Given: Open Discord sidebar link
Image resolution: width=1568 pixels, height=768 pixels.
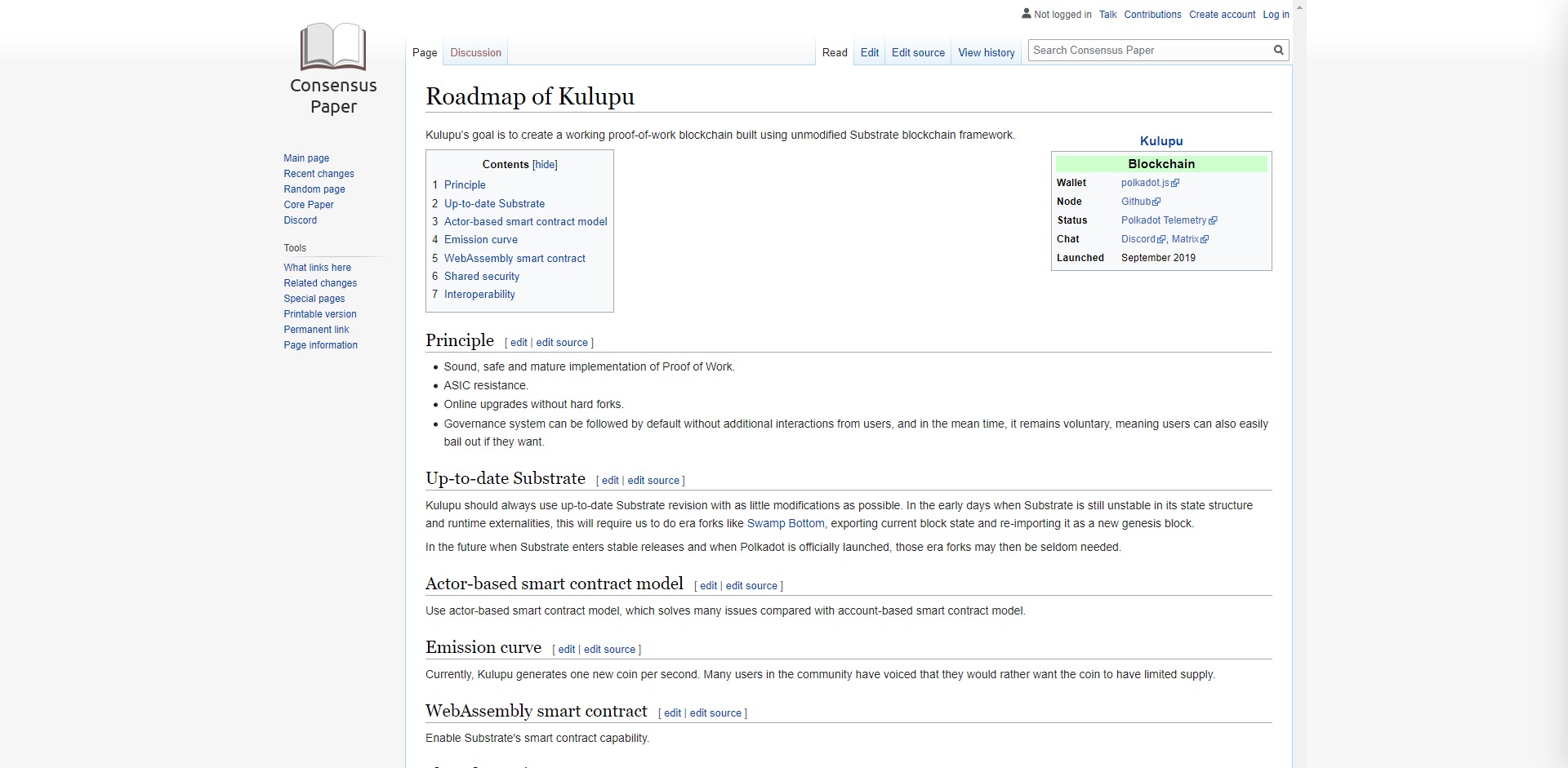Looking at the screenshot, I should (x=300, y=220).
